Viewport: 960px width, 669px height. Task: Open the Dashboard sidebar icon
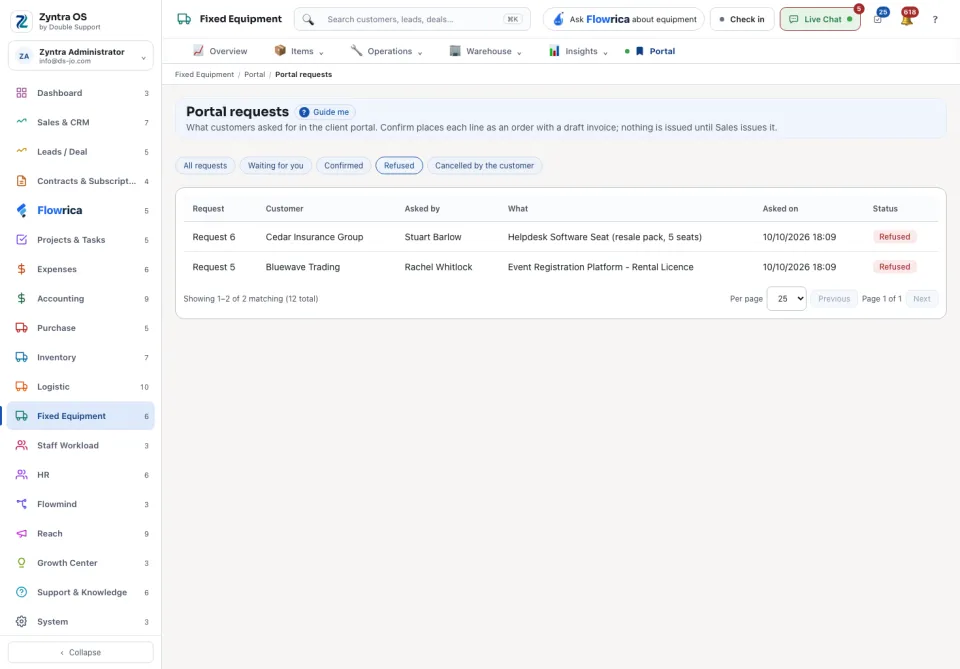coord(21,93)
